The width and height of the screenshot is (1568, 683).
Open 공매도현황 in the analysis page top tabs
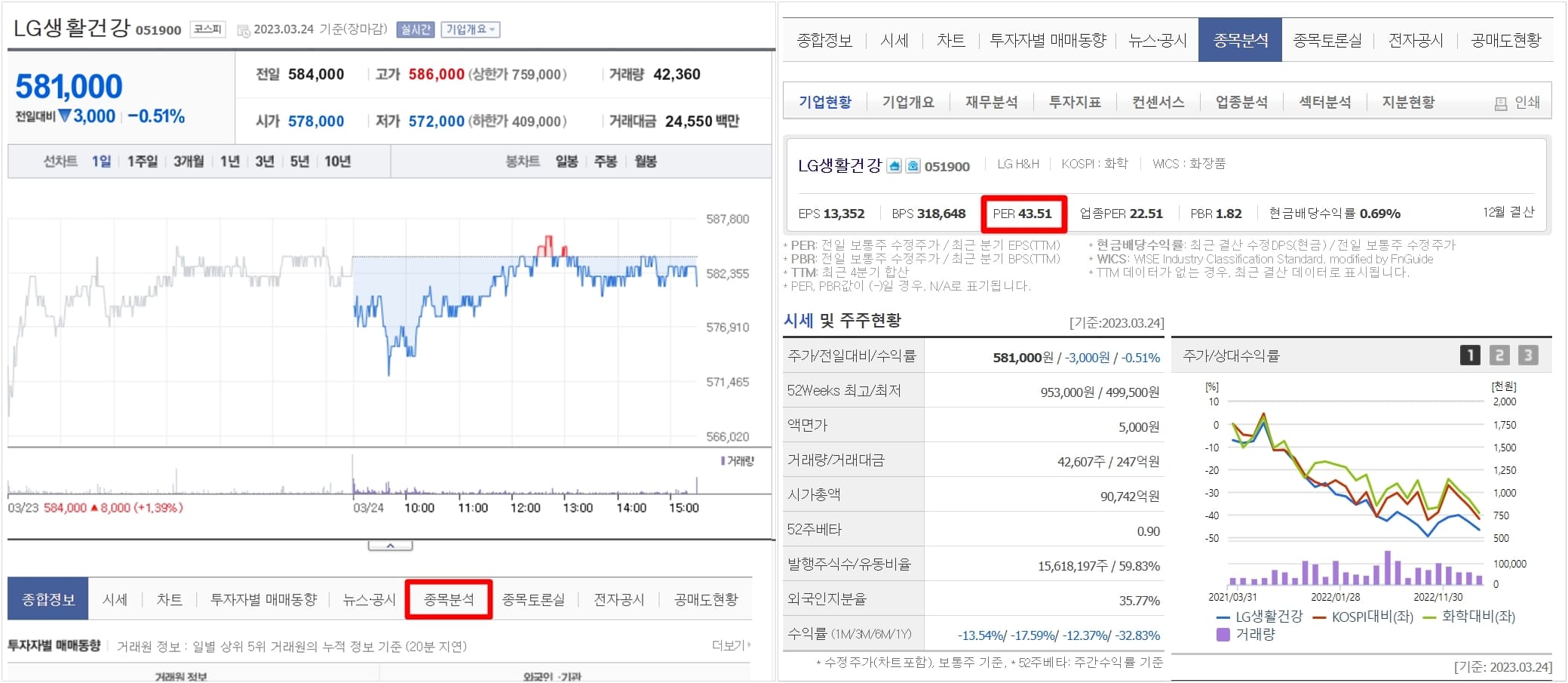1506,40
